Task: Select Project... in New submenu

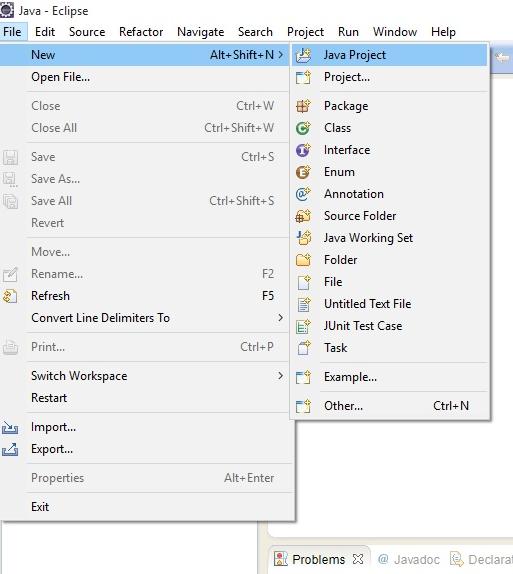Action: point(390,77)
